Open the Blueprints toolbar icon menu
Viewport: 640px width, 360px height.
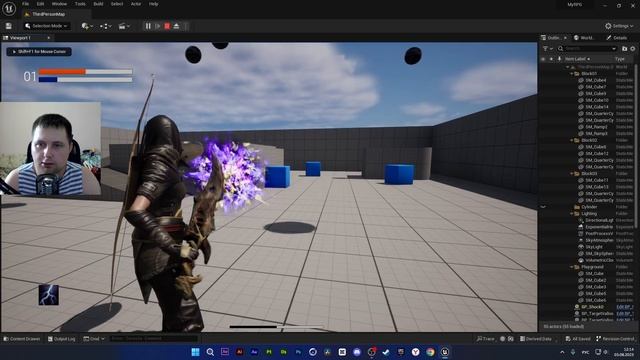(x=106, y=26)
